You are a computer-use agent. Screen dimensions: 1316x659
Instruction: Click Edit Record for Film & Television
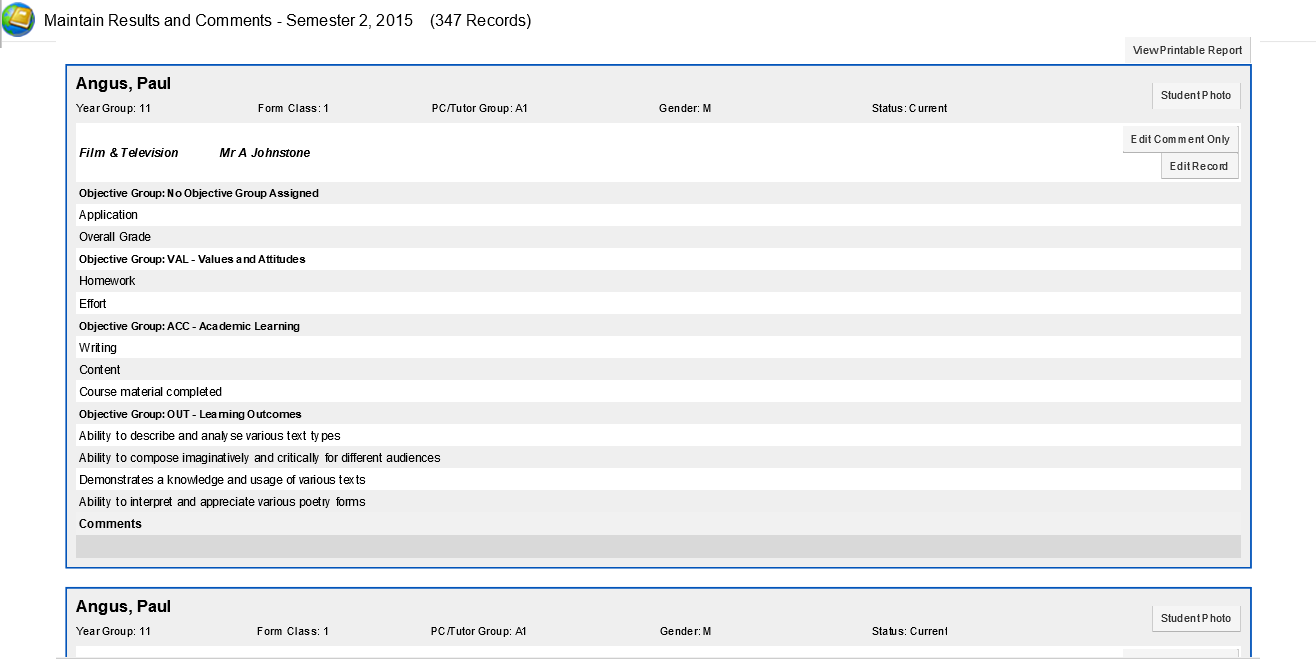click(1199, 166)
